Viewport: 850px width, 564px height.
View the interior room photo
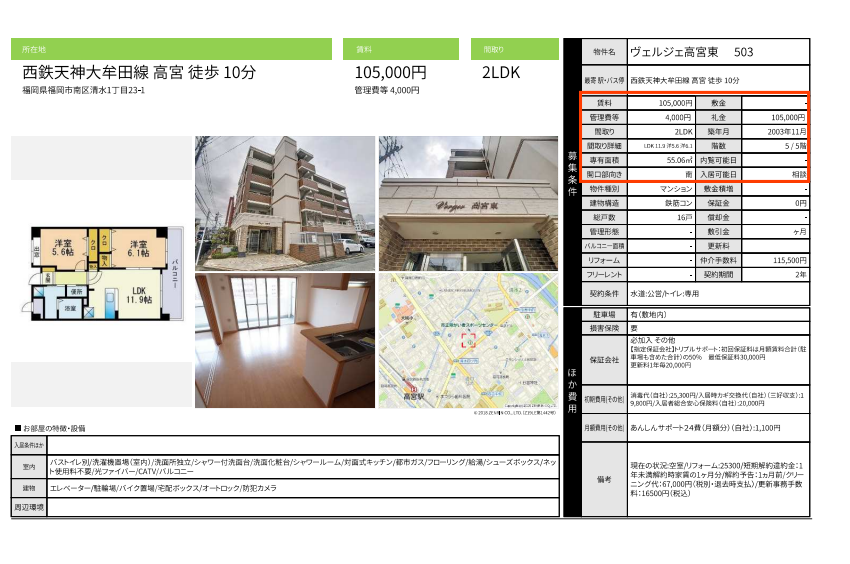285,340
